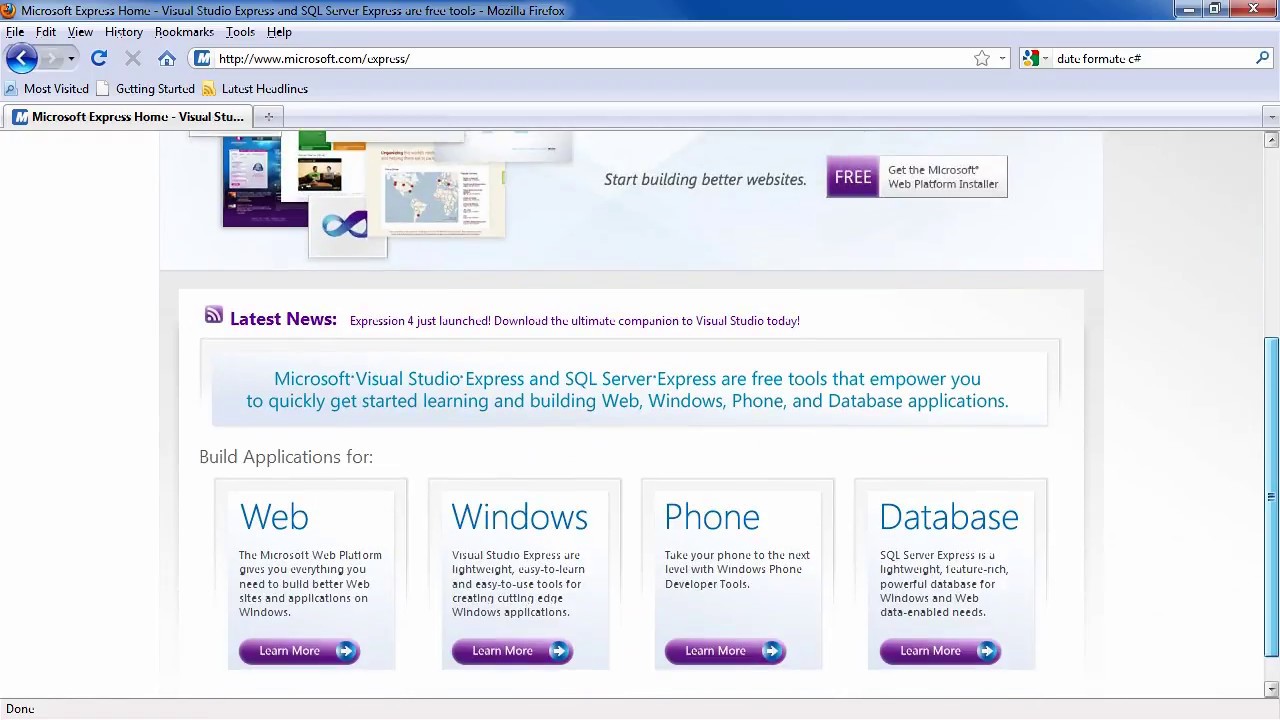The width and height of the screenshot is (1280, 720).
Task: Open the list all tabs dropdown
Action: [1271, 117]
